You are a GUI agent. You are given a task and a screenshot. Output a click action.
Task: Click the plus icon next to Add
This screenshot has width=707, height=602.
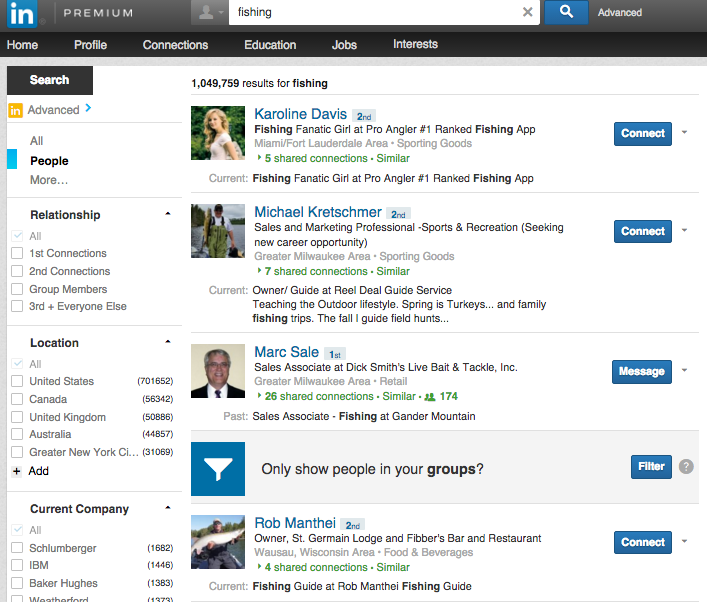coord(17,471)
